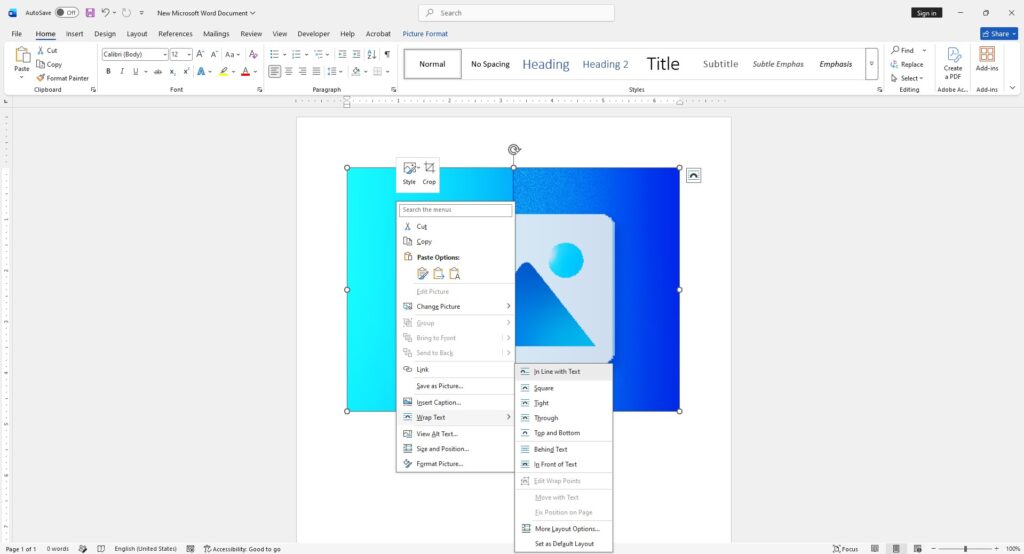The height and width of the screenshot is (554, 1024).
Task: Toggle Focus mode in status bar
Action: tap(846, 549)
